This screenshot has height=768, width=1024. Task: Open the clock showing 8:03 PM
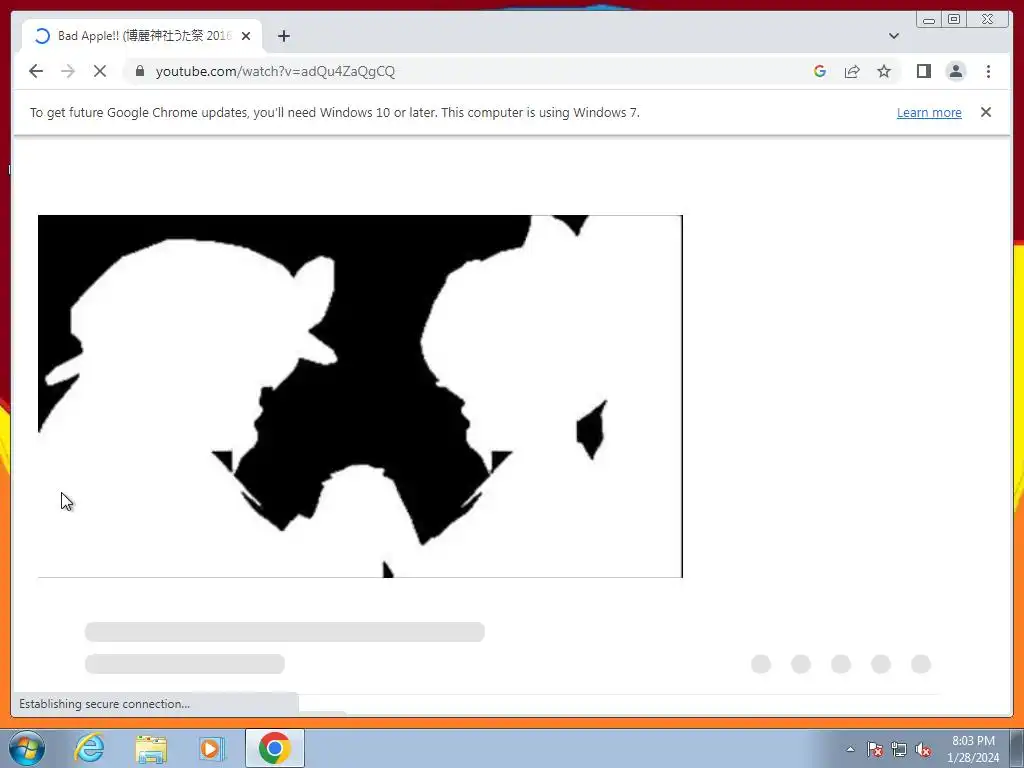(973, 749)
